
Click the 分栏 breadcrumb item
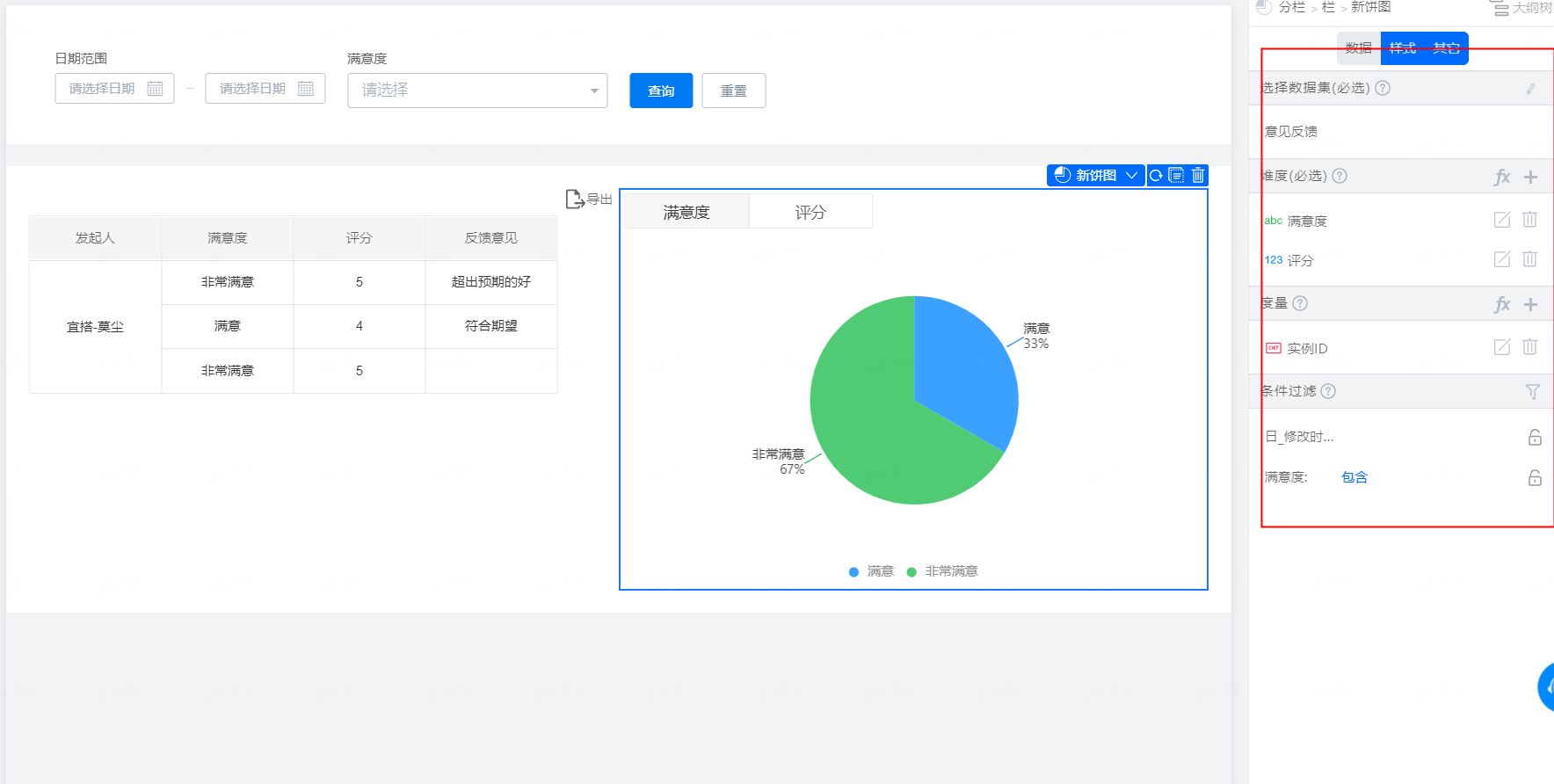click(x=1291, y=7)
